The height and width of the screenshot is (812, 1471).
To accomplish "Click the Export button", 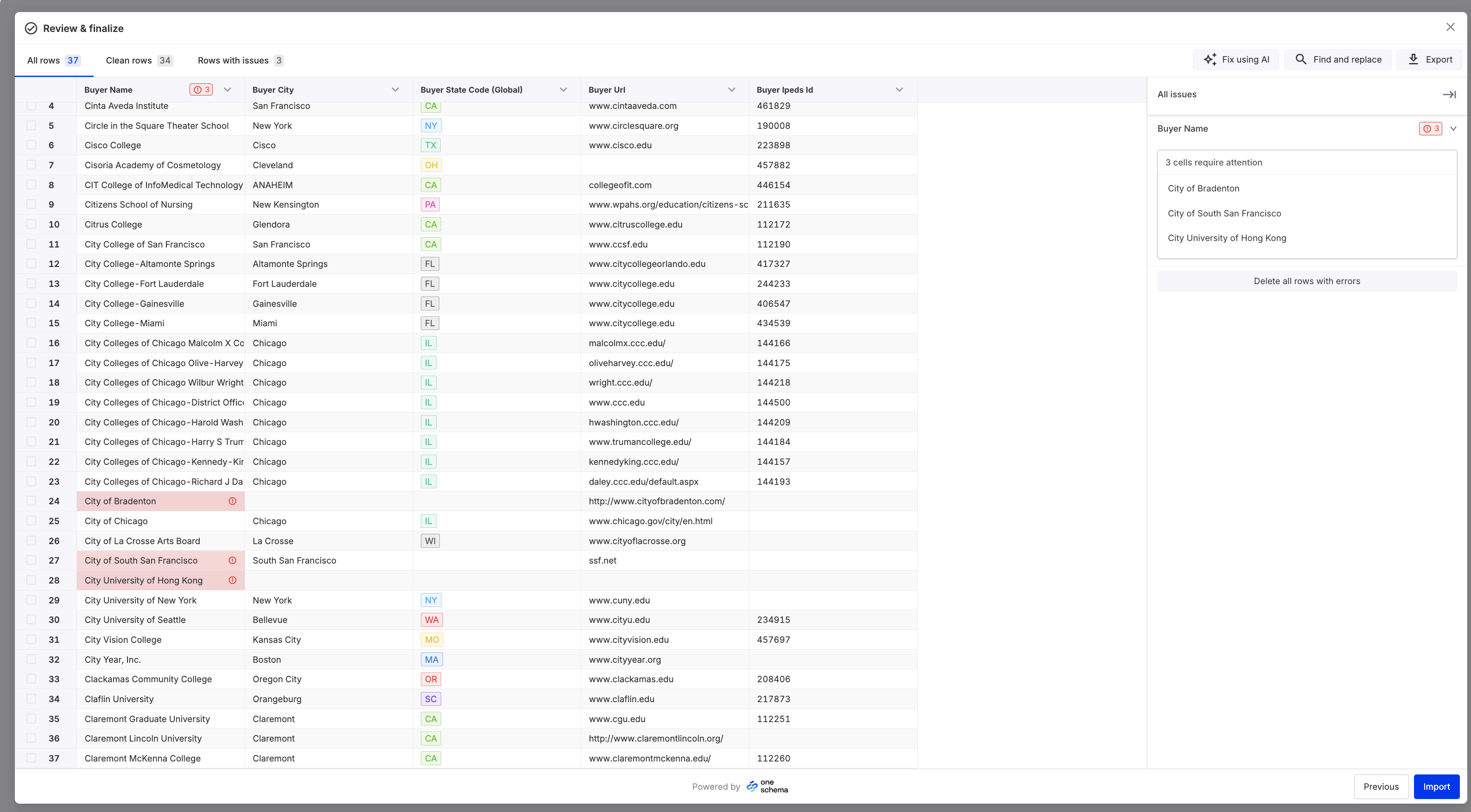I will [1429, 59].
